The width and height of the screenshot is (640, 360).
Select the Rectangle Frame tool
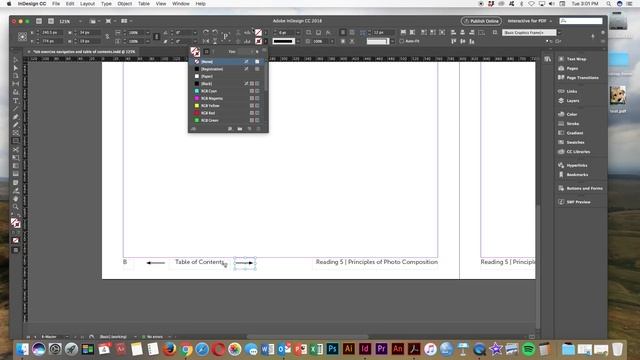point(16,133)
